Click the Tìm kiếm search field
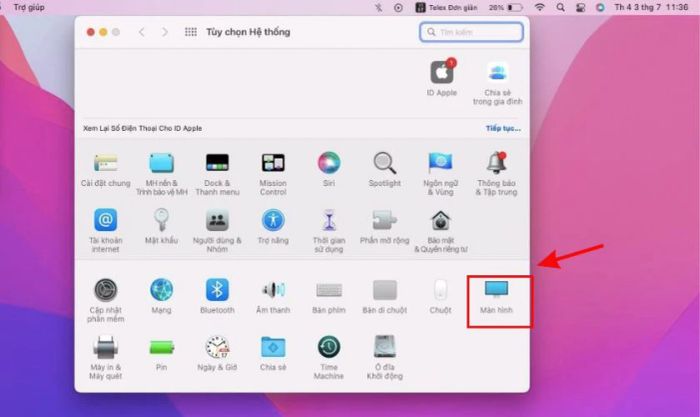This screenshot has width=700, height=417. tap(471, 32)
